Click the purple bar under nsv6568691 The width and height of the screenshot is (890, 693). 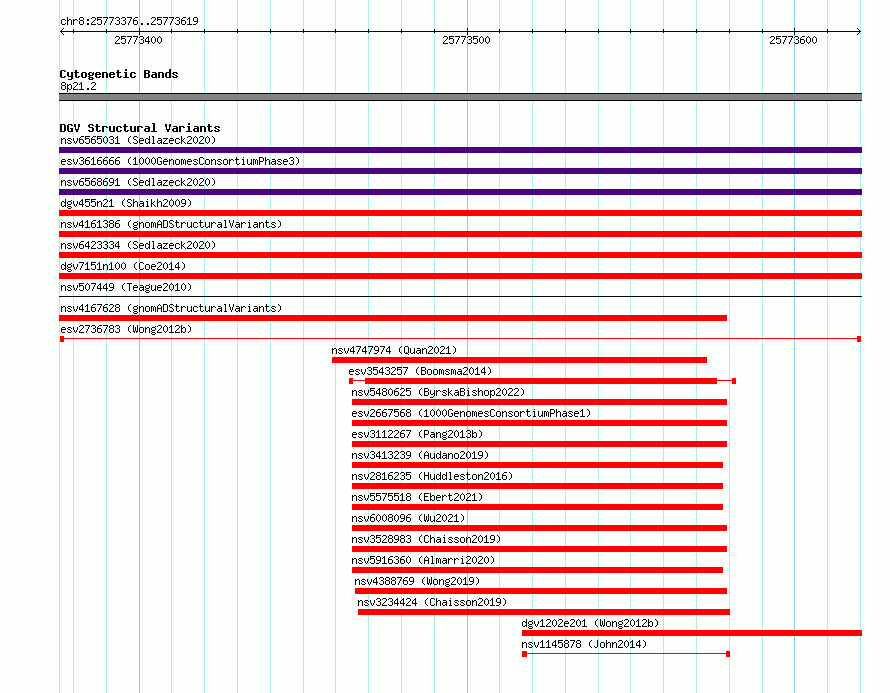pyautogui.click(x=460, y=192)
